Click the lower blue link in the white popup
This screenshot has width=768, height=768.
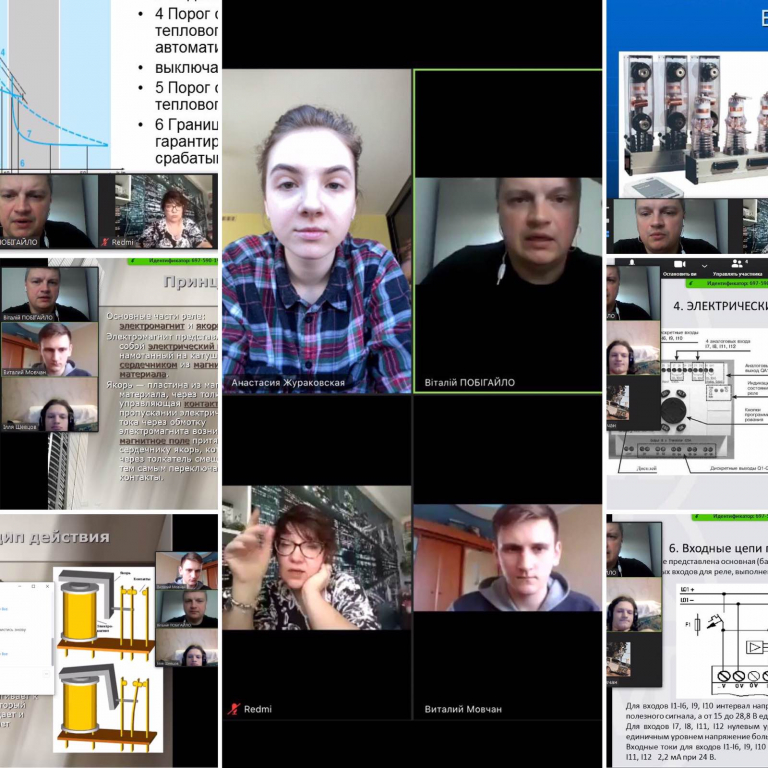coord(4,654)
